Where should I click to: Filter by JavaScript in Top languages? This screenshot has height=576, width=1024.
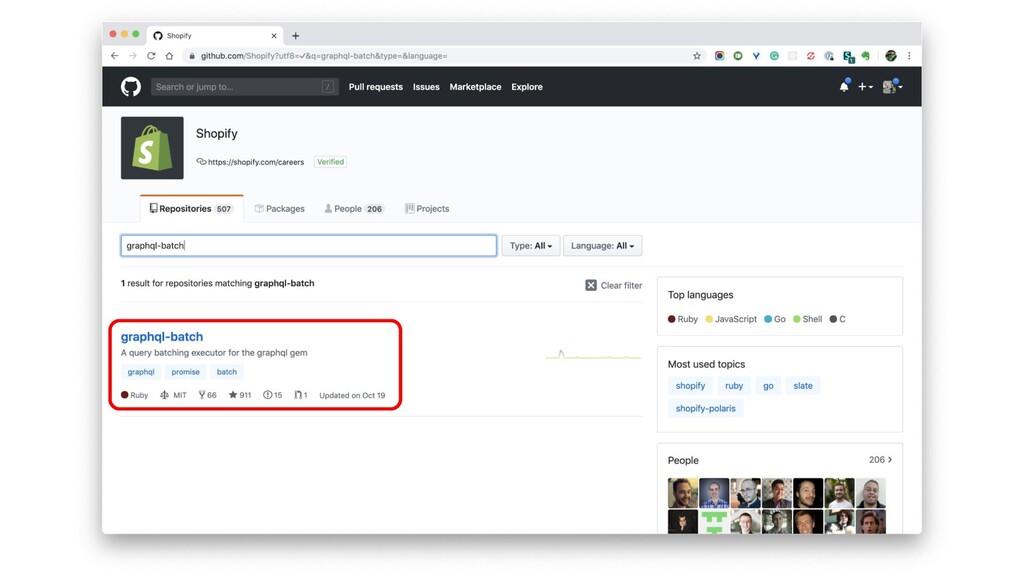click(x=731, y=319)
